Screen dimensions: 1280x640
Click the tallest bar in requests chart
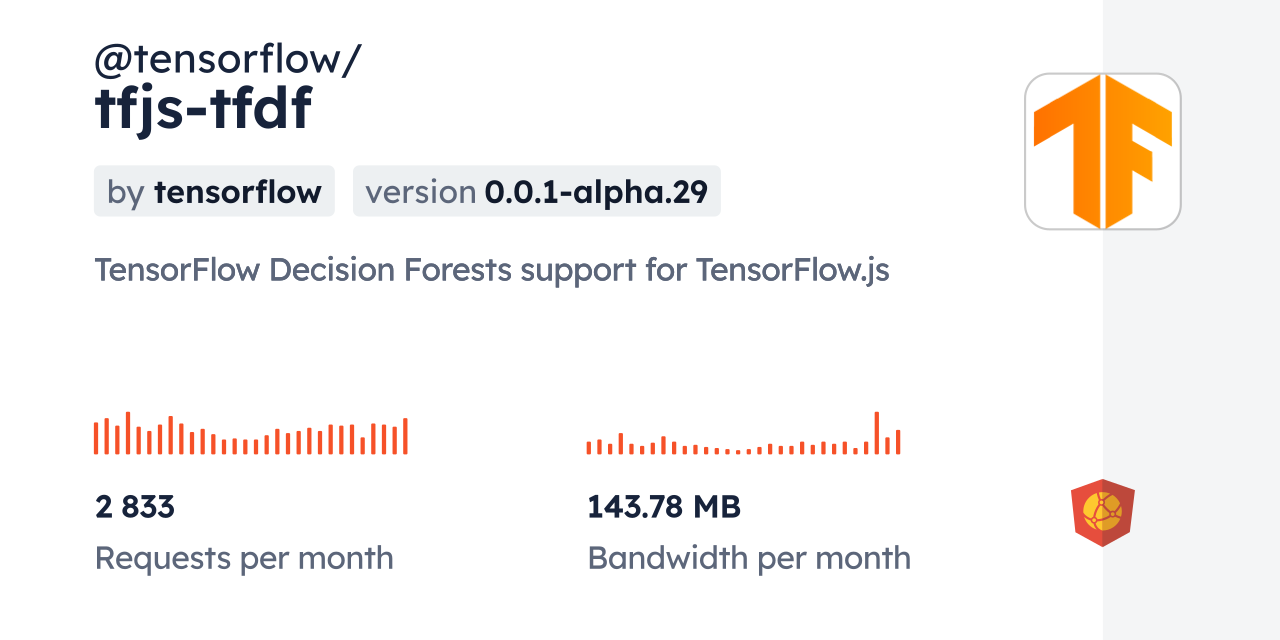(128, 433)
